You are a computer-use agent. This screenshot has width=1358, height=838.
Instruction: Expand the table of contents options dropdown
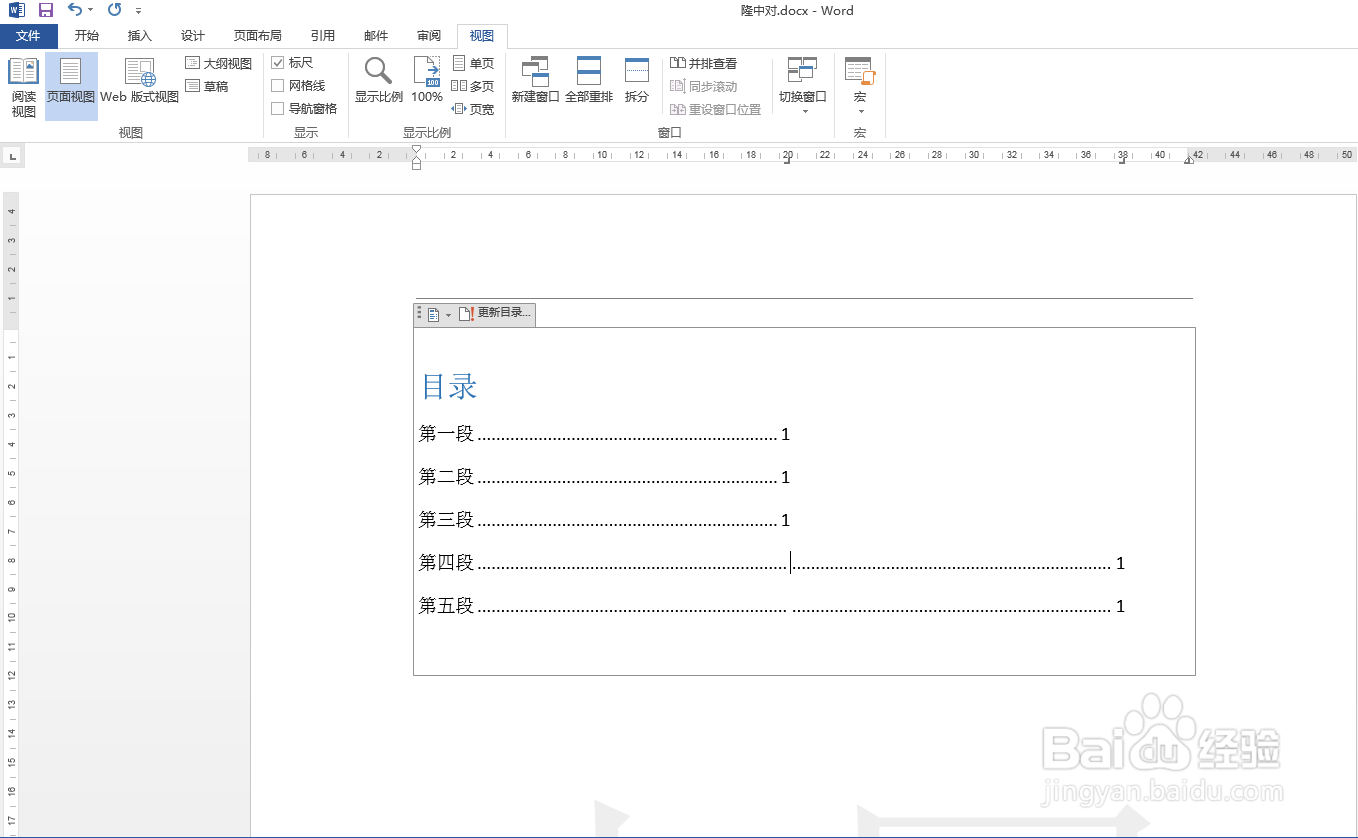pos(448,313)
